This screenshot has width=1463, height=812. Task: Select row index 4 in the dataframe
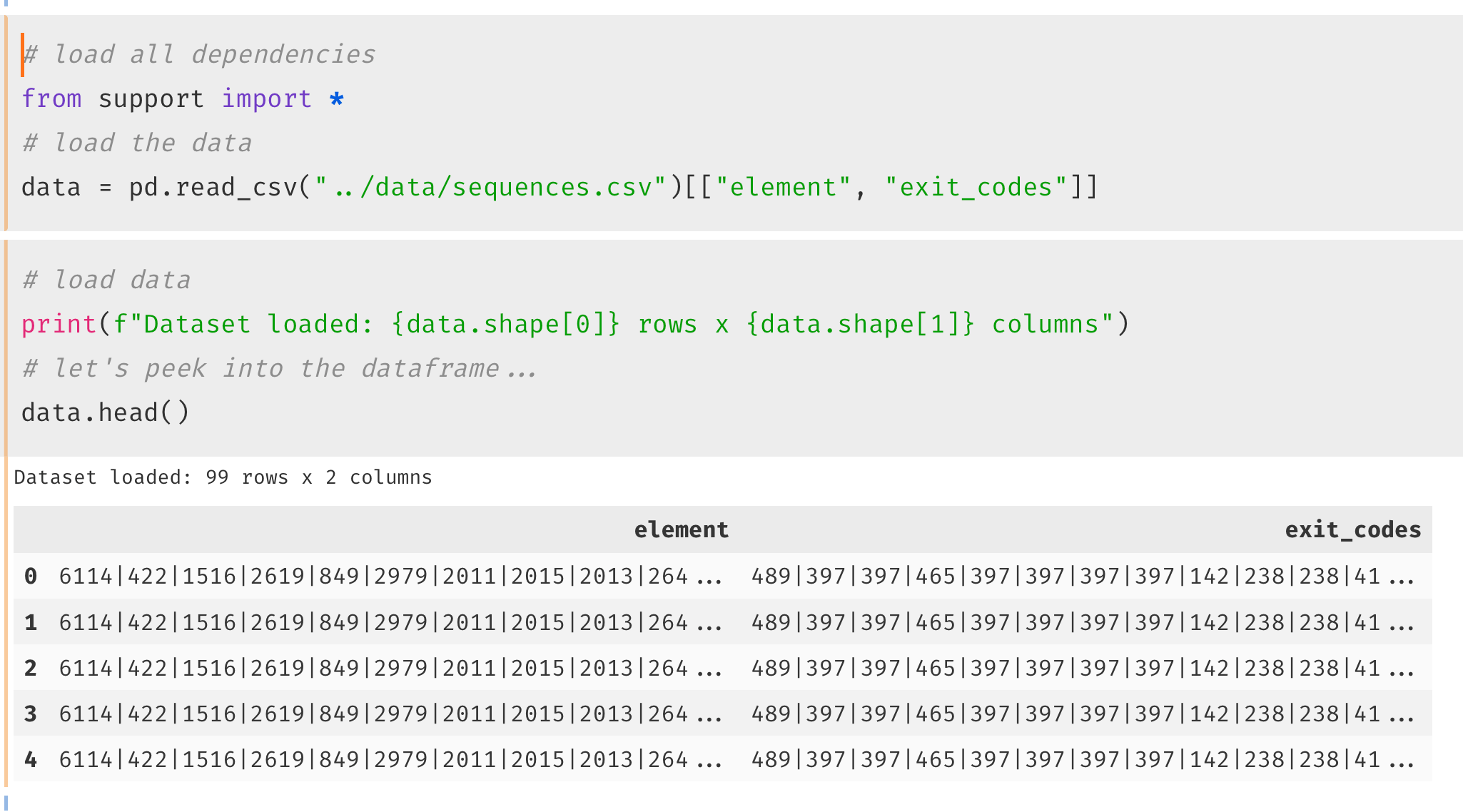(x=31, y=759)
